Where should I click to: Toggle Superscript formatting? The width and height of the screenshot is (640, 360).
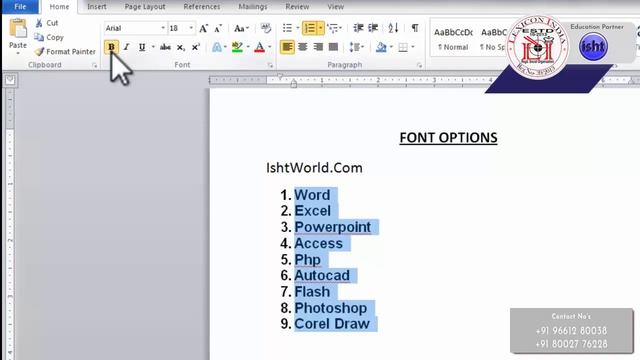[196, 47]
